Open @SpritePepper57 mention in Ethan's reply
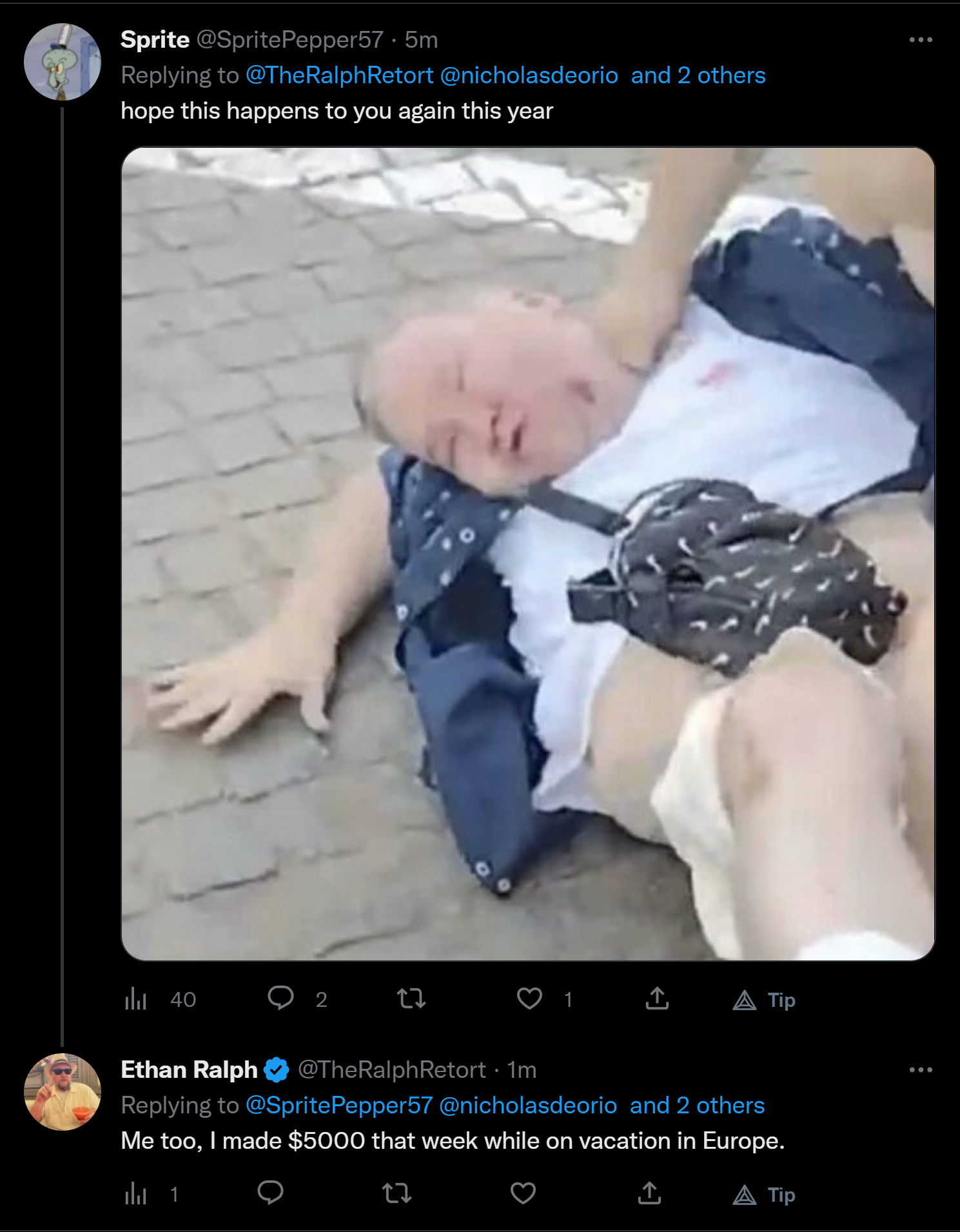 tap(339, 1105)
